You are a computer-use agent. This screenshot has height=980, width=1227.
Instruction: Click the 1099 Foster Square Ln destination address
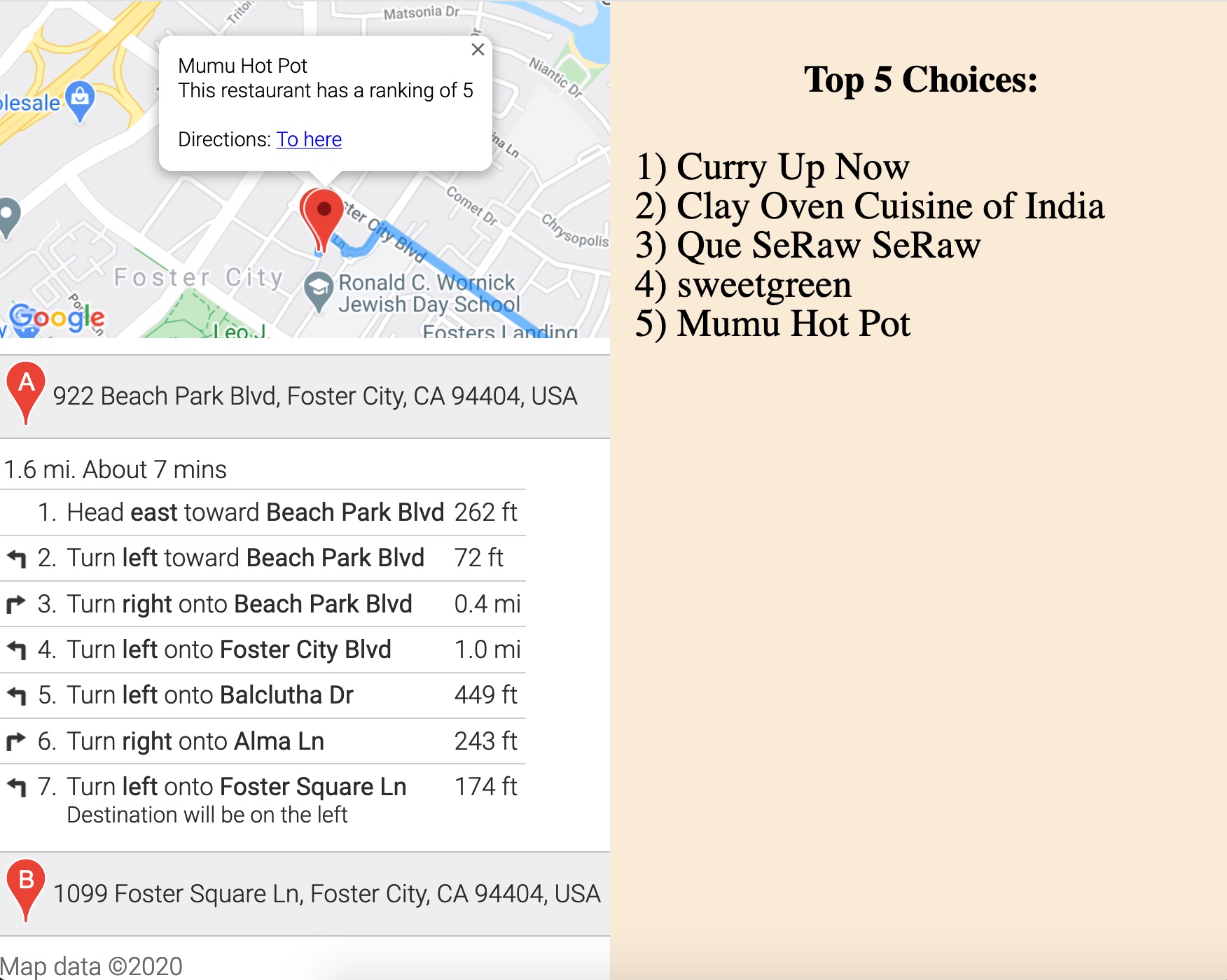[x=327, y=894]
